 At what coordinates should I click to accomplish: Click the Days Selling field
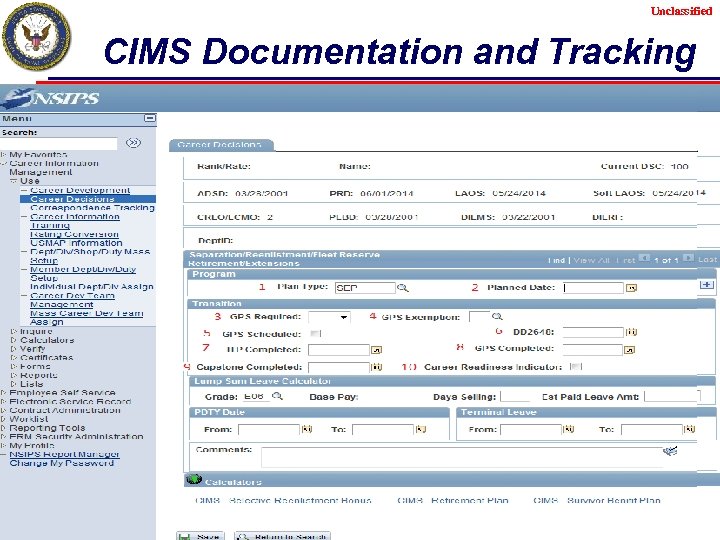tap(515, 397)
